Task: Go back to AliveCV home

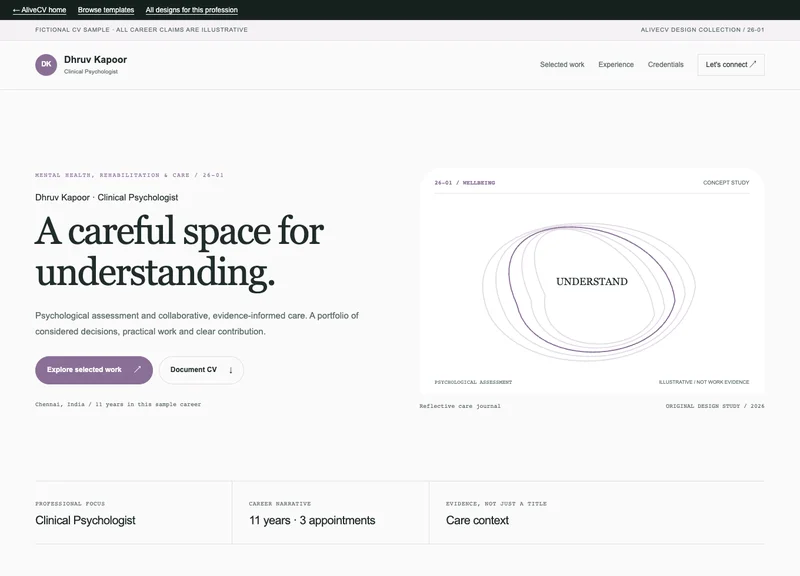Action: (39, 10)
